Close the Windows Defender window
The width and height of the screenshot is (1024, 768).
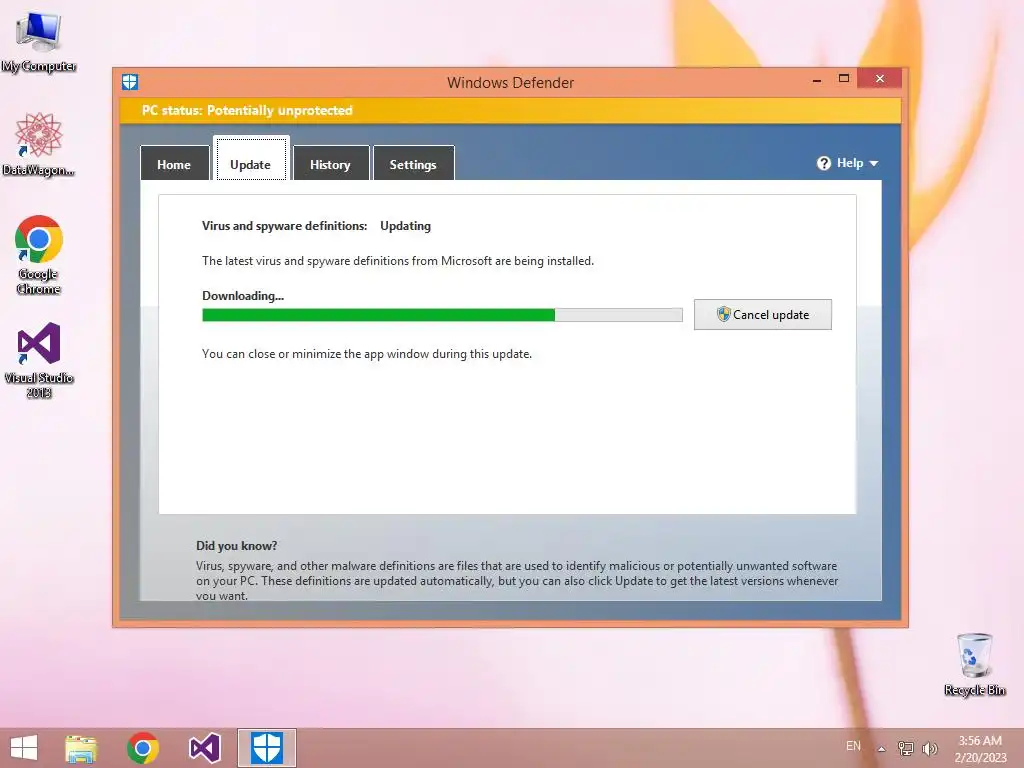tap(880, 79)
